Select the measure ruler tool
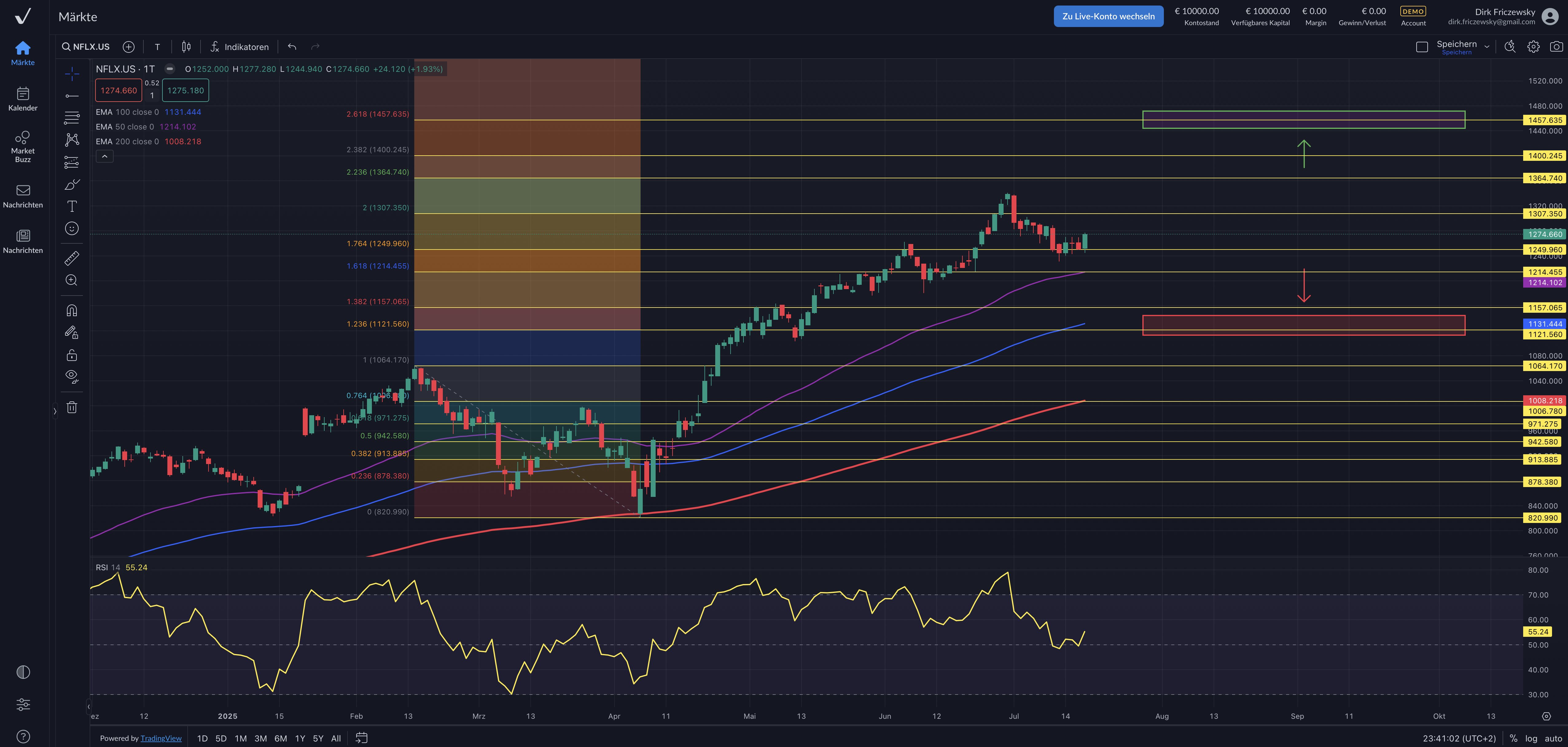 (x=72, y=258)
